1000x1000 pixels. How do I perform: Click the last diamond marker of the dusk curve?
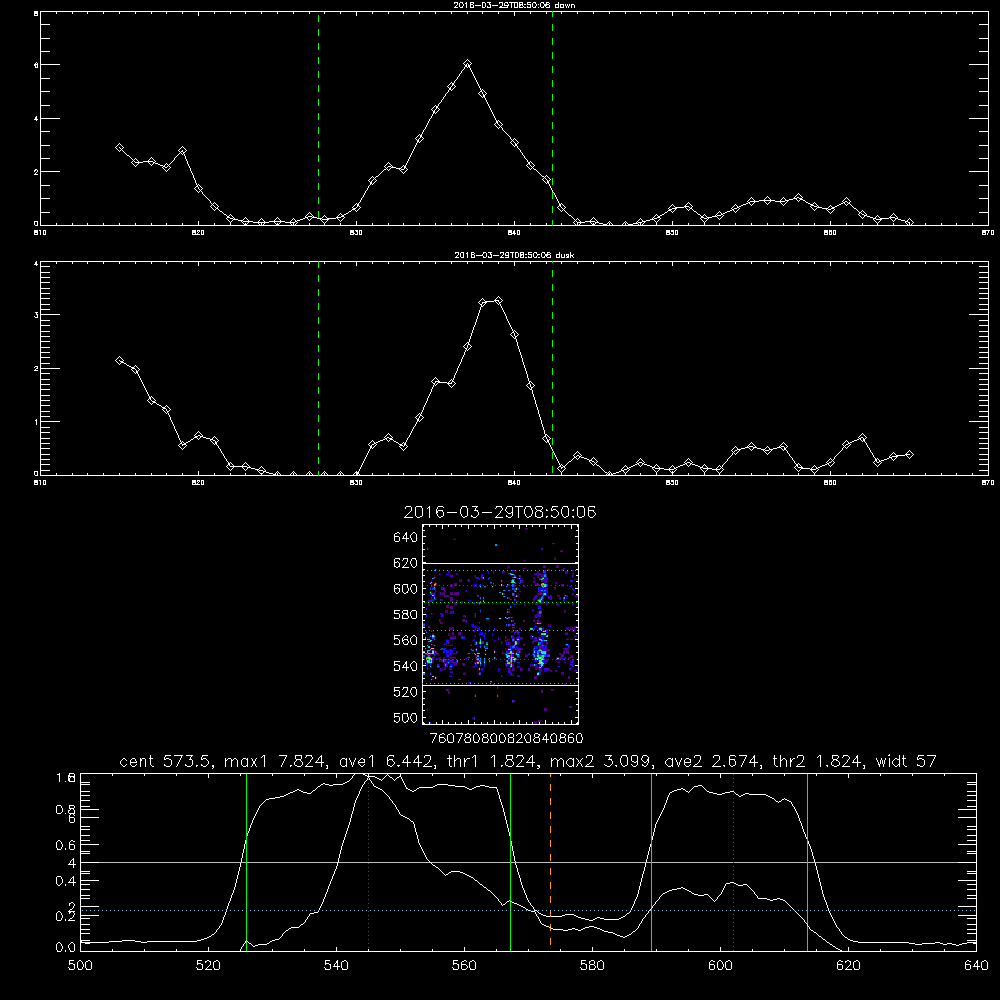[909, 455]
